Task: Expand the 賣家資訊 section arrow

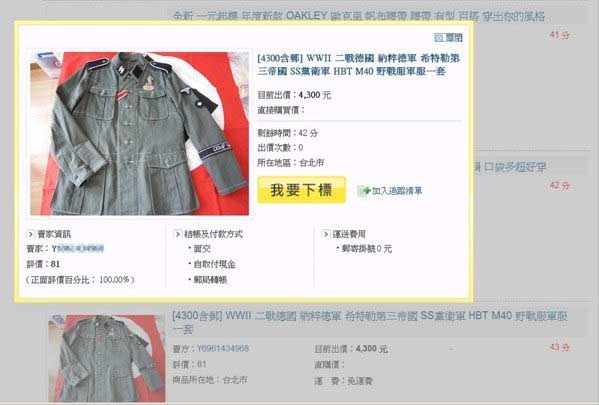Action: coord(31,234)
